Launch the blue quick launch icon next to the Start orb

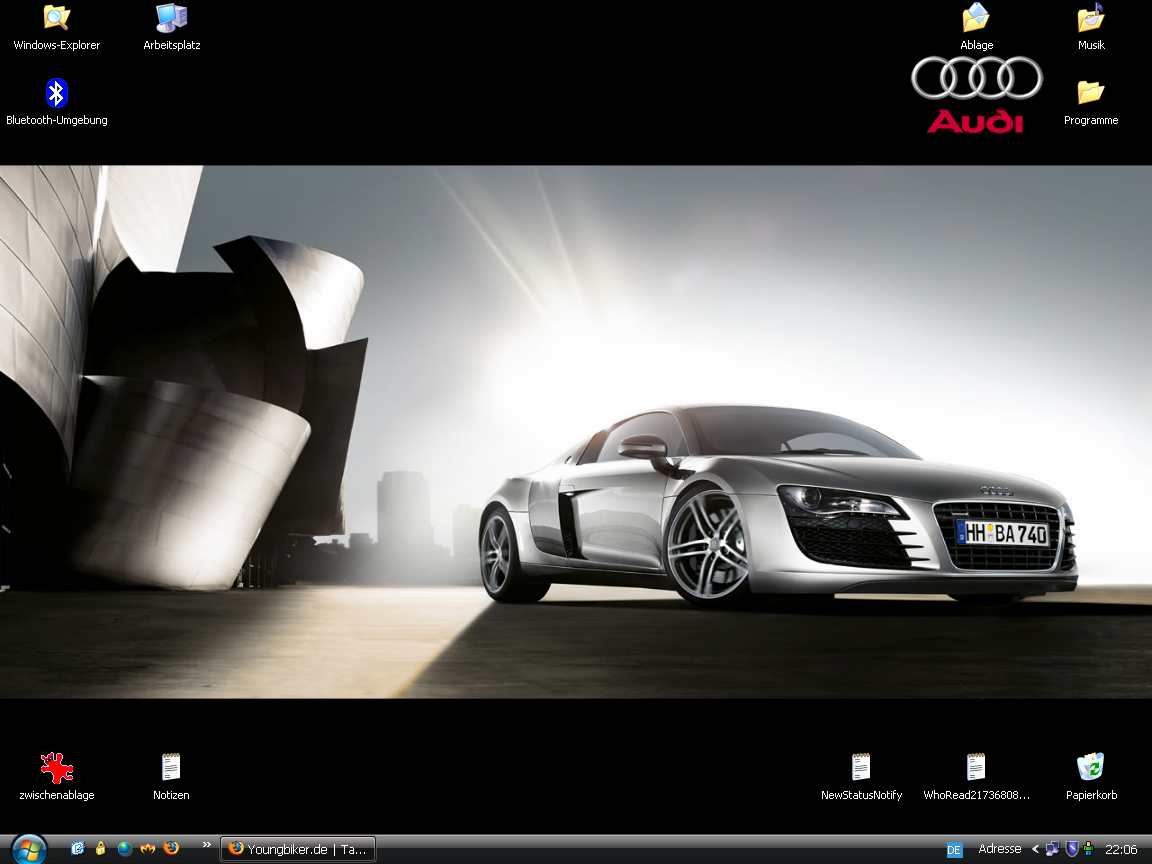pos(77,848)
